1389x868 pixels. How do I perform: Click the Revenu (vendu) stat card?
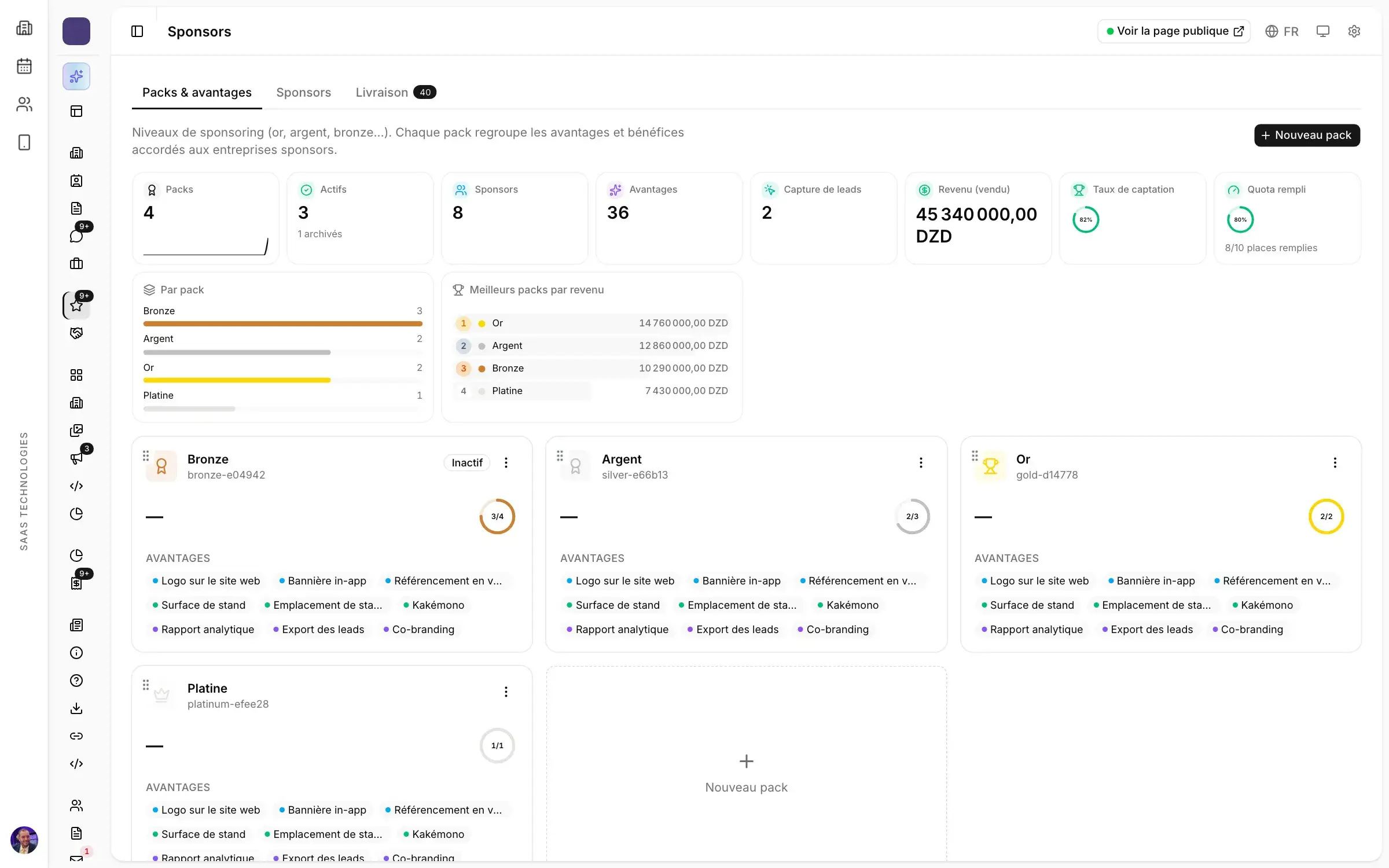click(x=978, y=218)
